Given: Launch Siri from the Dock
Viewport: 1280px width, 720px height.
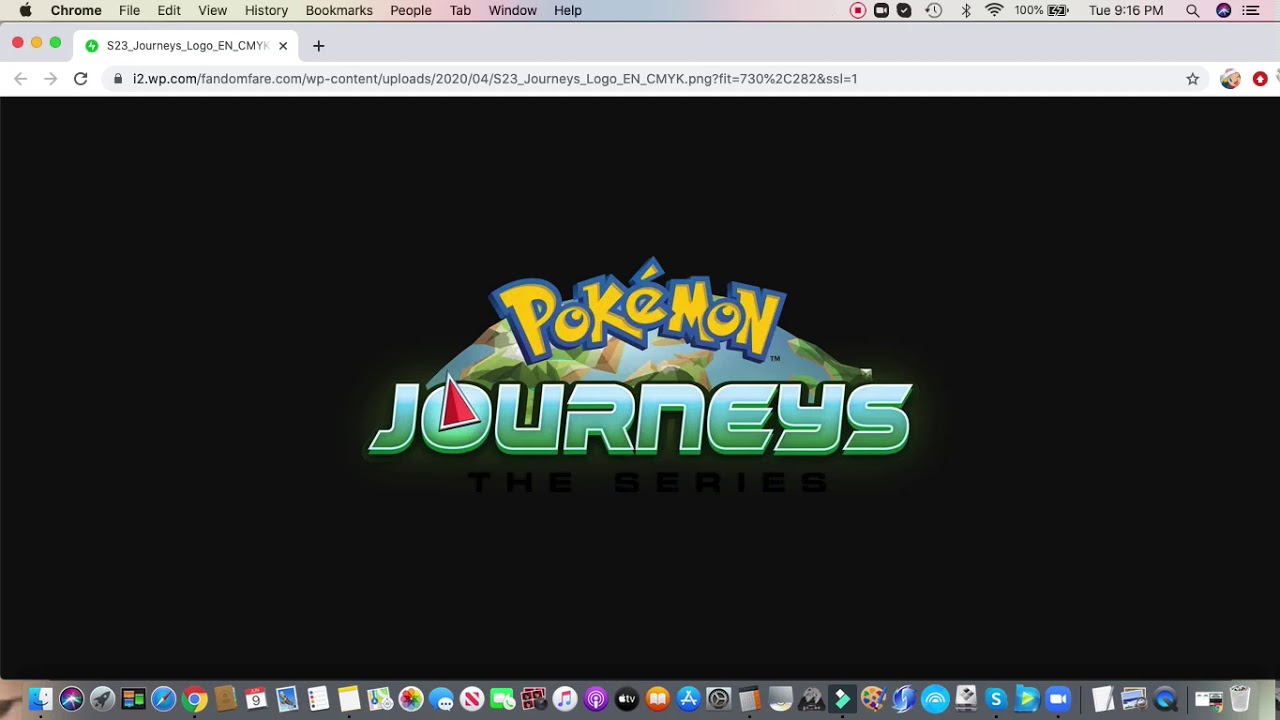Looking at the screenshot, I should [71, 699].
